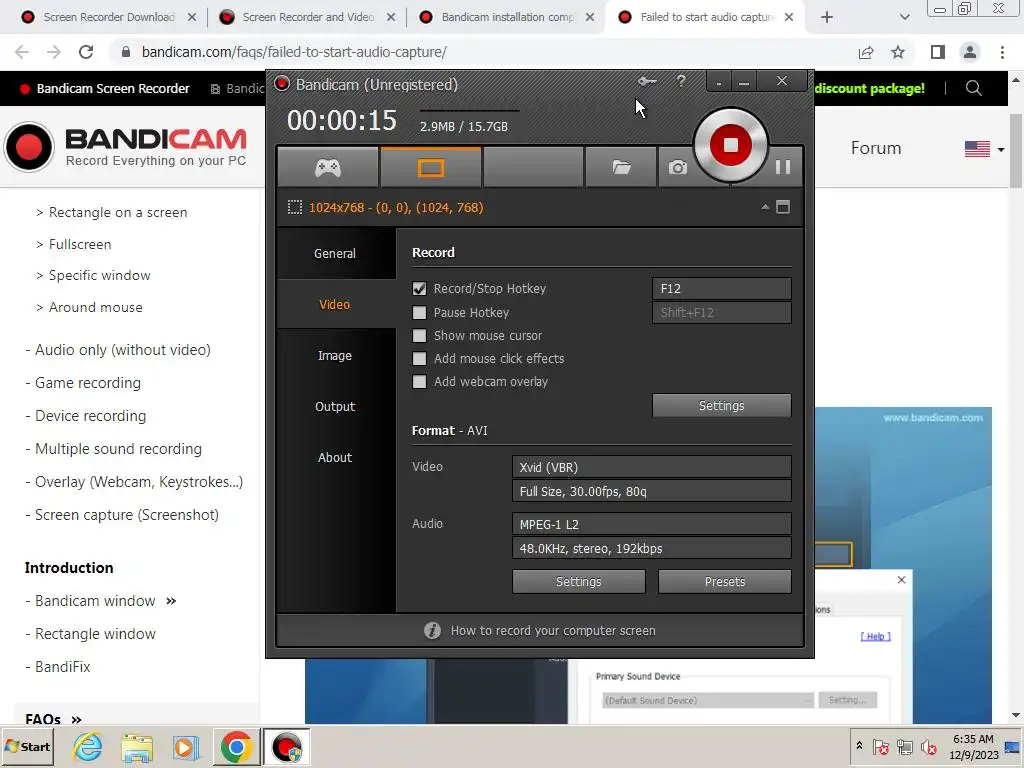Toggle the Chrome side panel icon

coord(938,52)
